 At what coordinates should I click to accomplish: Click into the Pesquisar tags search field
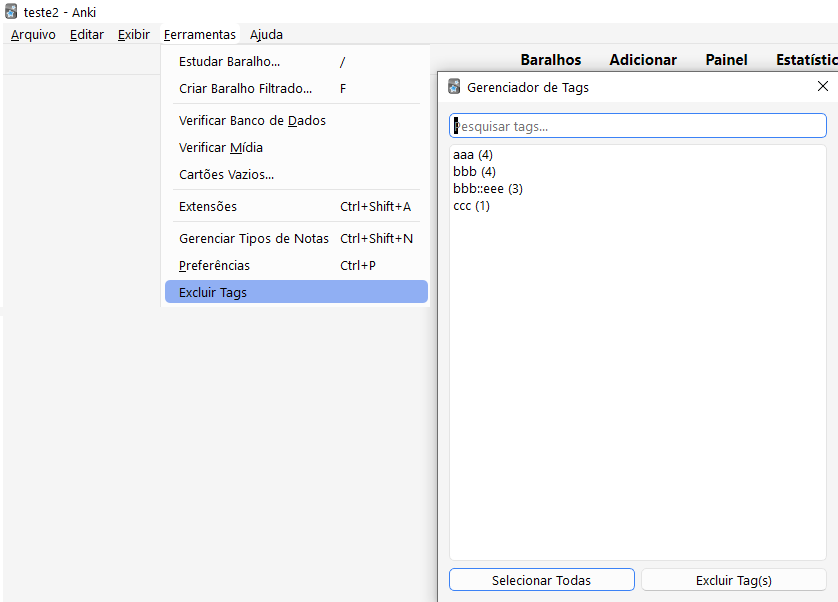(637, 126)
